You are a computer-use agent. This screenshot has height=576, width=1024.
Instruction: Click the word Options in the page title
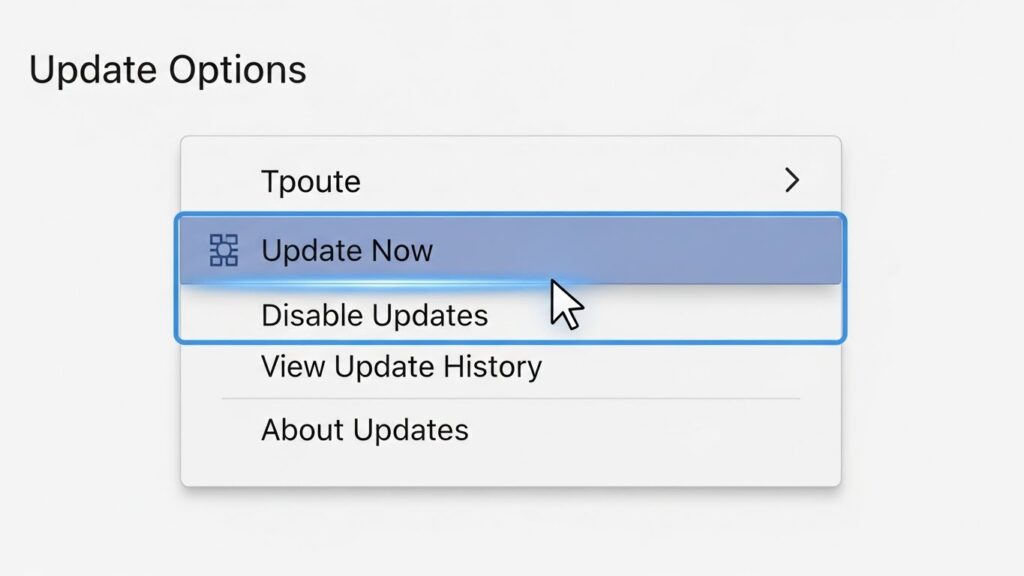tap(237, 70)
